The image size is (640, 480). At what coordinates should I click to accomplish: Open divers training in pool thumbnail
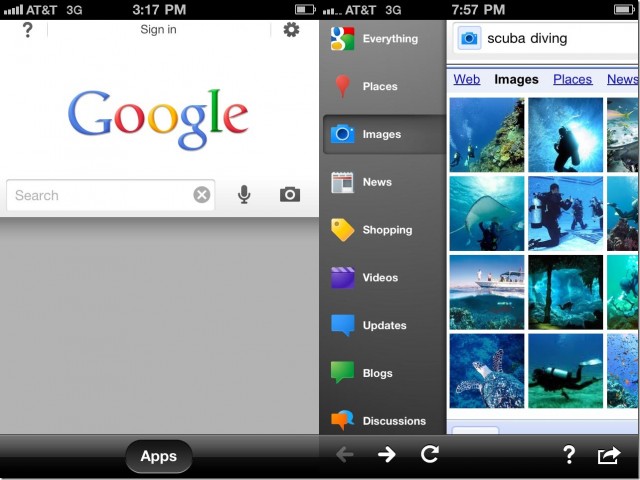[565, 213]
